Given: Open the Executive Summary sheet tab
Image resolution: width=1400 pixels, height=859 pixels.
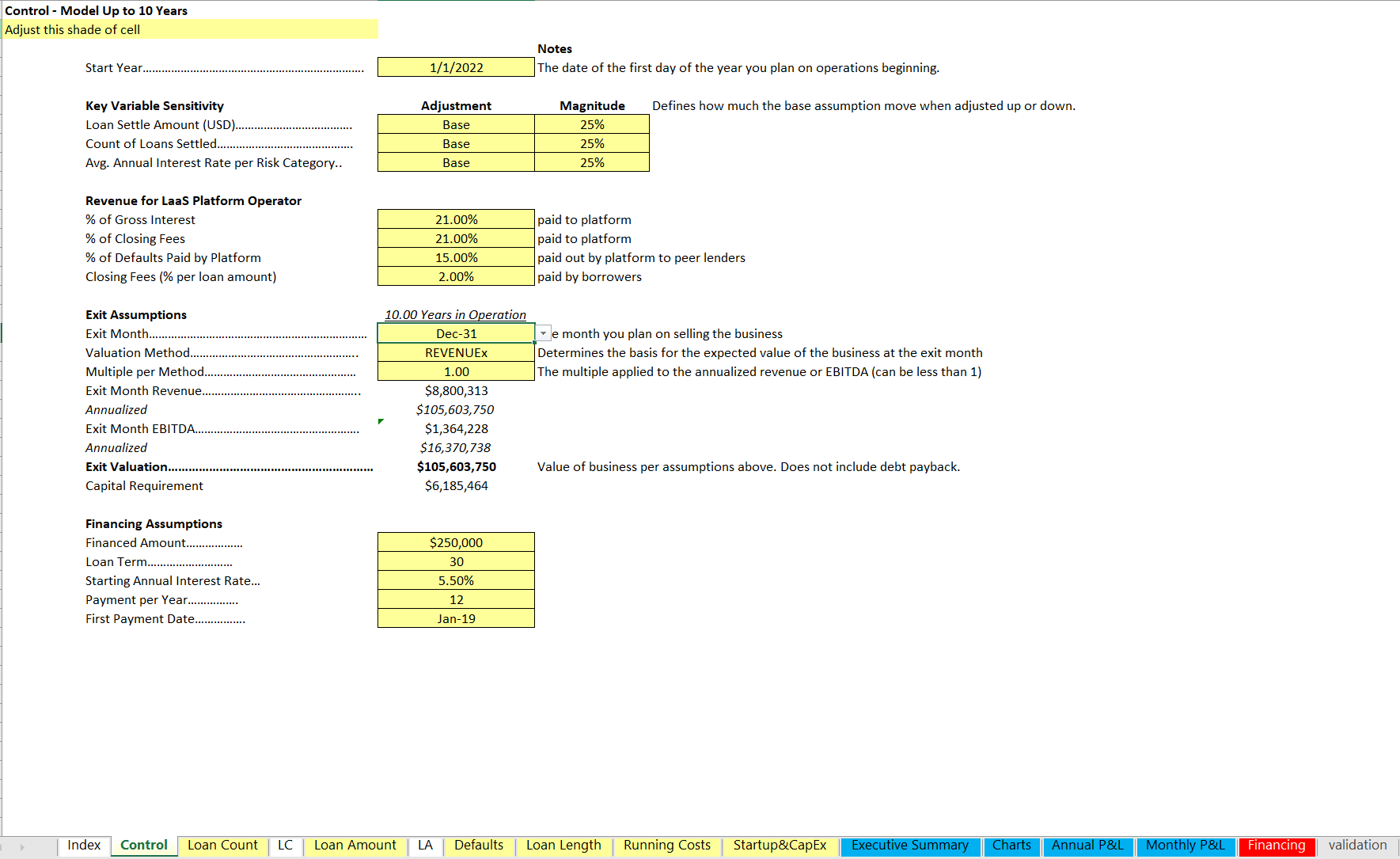Looking at the screenshot, I should [x=910, y=846].
